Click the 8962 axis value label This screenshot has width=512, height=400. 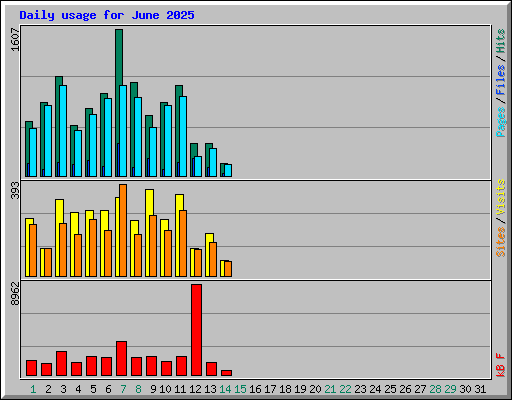pyautogui.click(x=15, y=294)
